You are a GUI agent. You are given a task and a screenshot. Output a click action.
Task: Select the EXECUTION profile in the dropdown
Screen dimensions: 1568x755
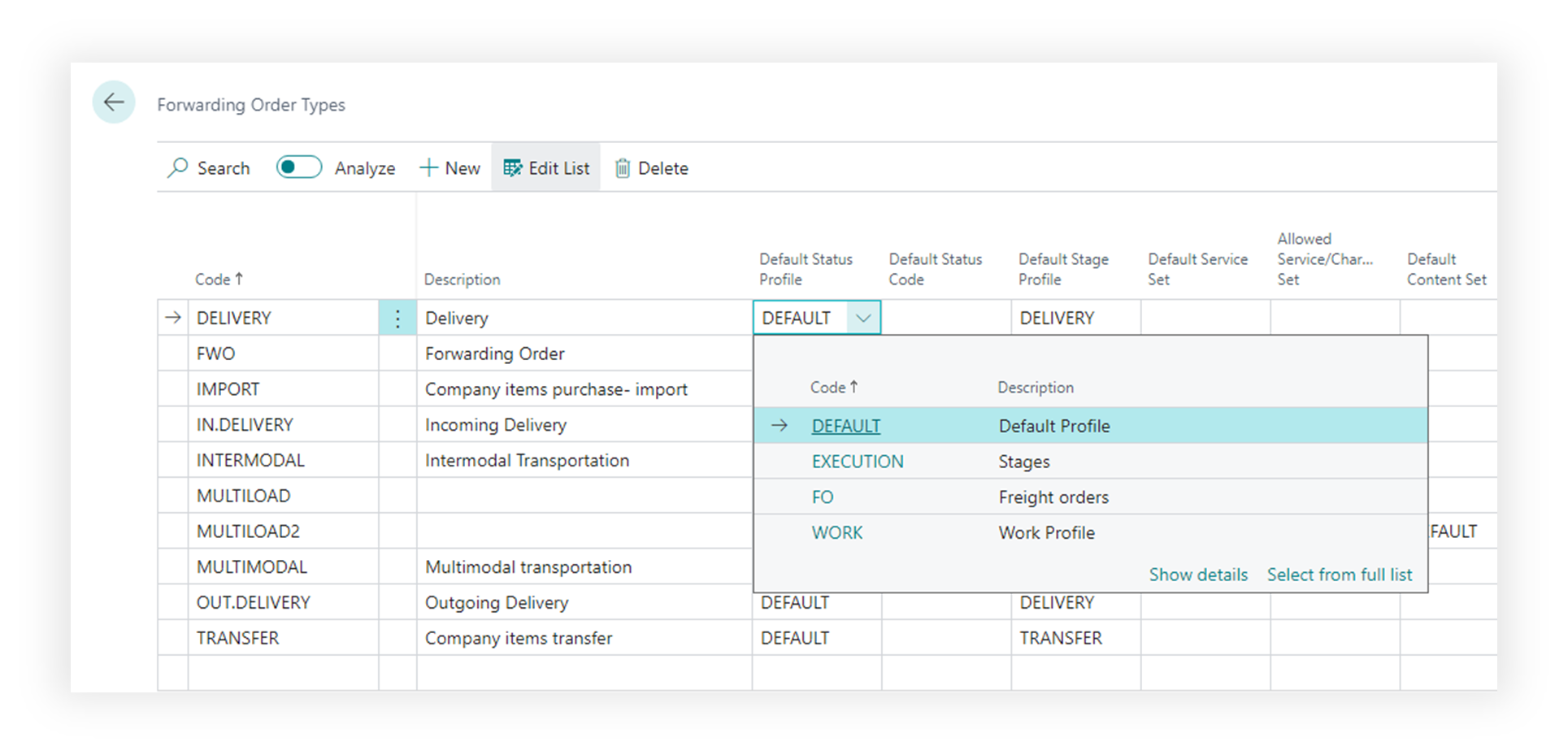click(x=857, y=462)
